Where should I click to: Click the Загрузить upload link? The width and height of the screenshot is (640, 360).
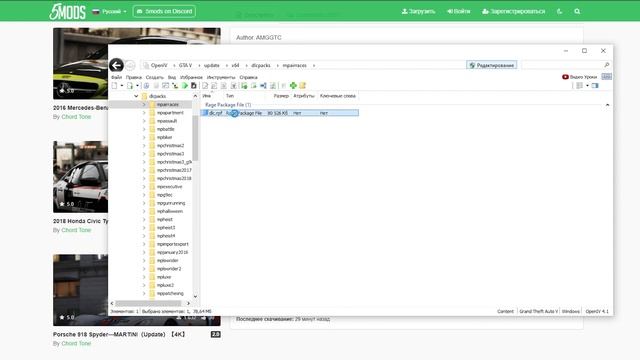[x=418, y=11]
